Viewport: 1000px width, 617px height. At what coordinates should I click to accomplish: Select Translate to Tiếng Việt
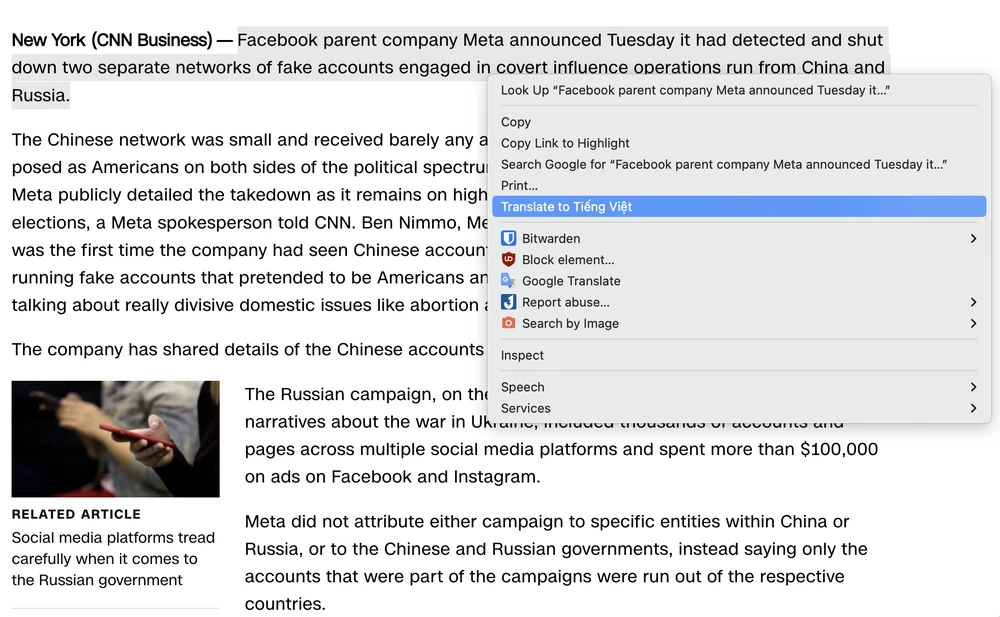(x=566, y=207)
